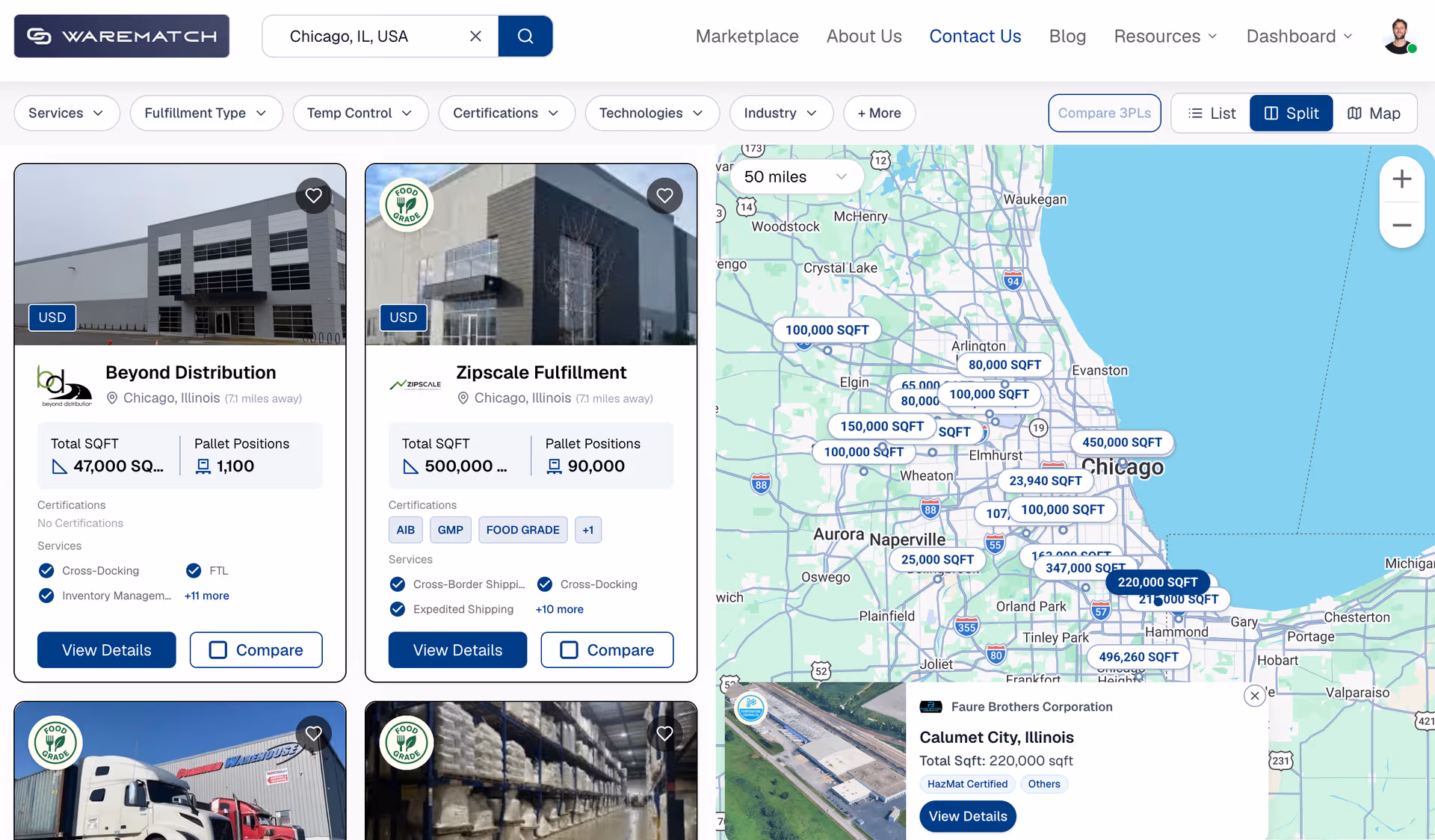Open the Technologies filter dropdown
The height and width of the screenshot is (840, 1435).
click(652, 113)
